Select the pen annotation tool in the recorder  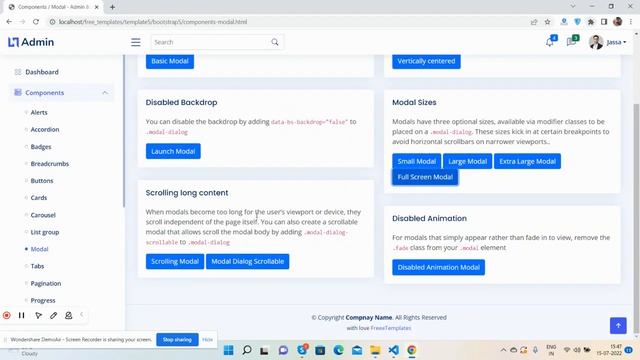click(53, 315)
